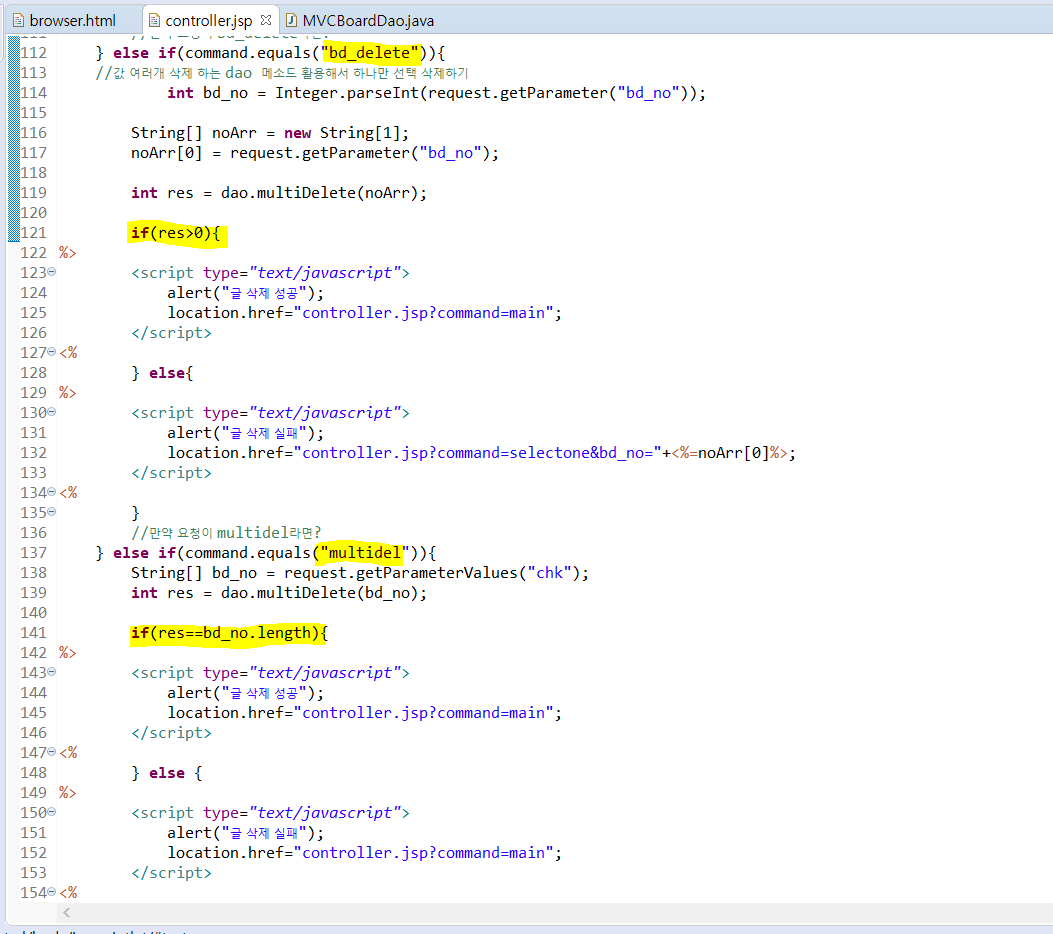Collapse the fold marker at line 130

point(52,412)
